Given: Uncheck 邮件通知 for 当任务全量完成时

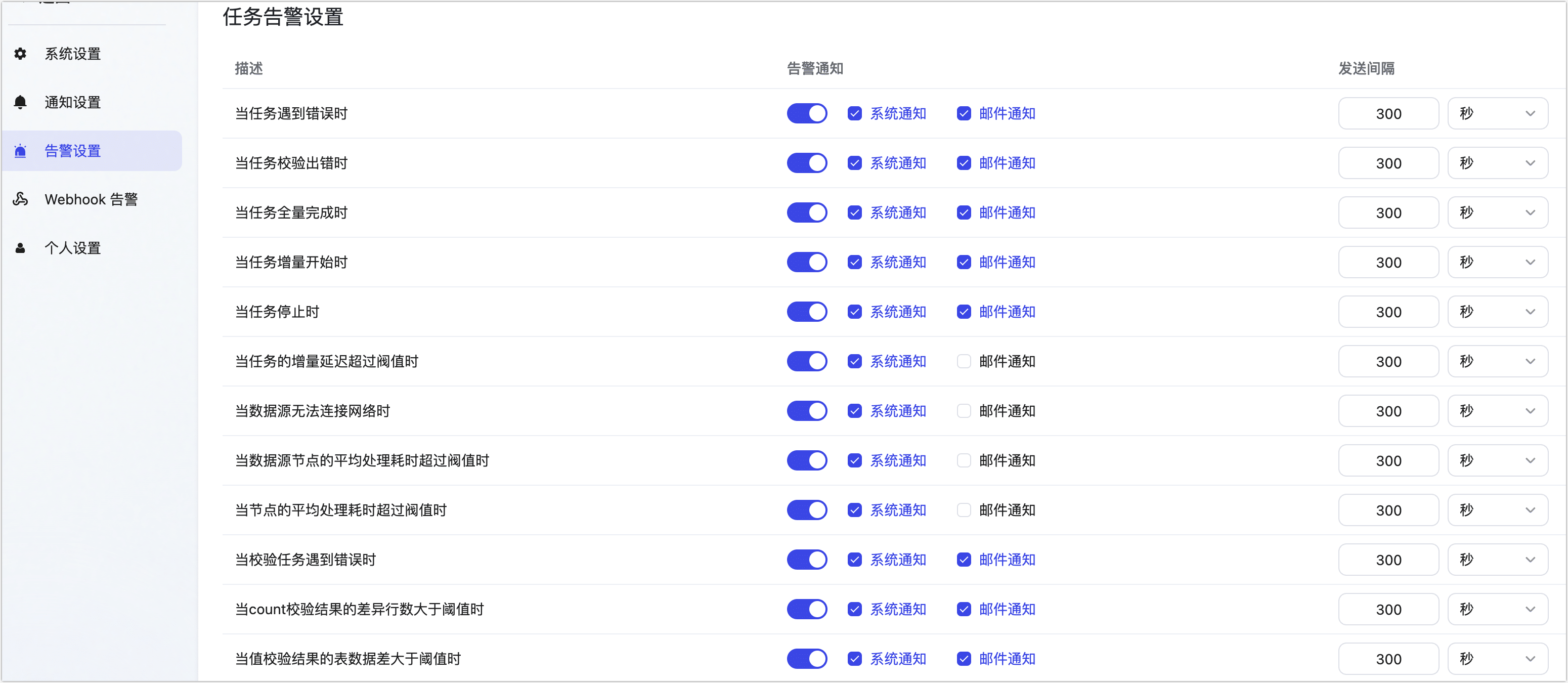Looking at the screenshot, I should [x=964, y=212].
